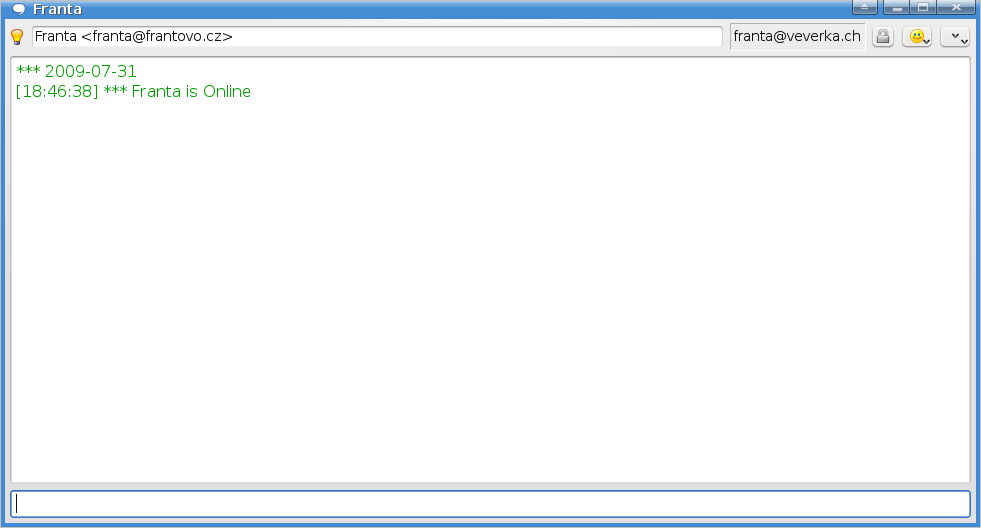
Task: Click the 'Franta is Online' status line
Action: coord(191,91)
